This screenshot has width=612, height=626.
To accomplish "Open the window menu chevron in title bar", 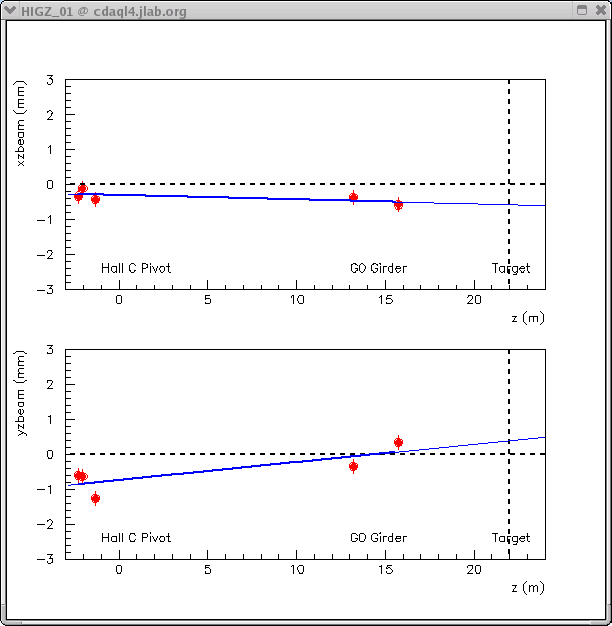I will (x=10, y=10).
